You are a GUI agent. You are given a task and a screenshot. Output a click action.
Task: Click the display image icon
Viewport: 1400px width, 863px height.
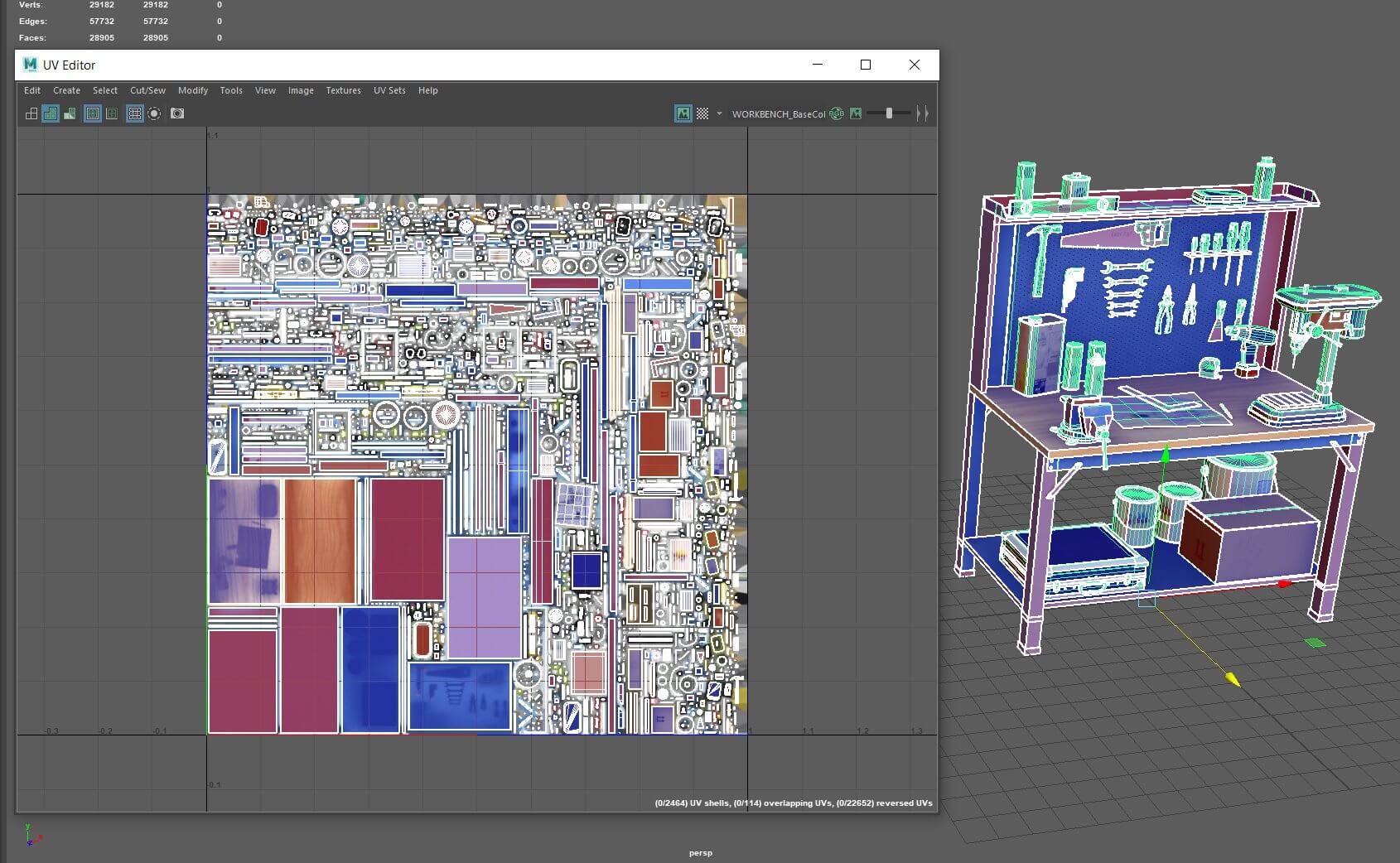(683, 113)
